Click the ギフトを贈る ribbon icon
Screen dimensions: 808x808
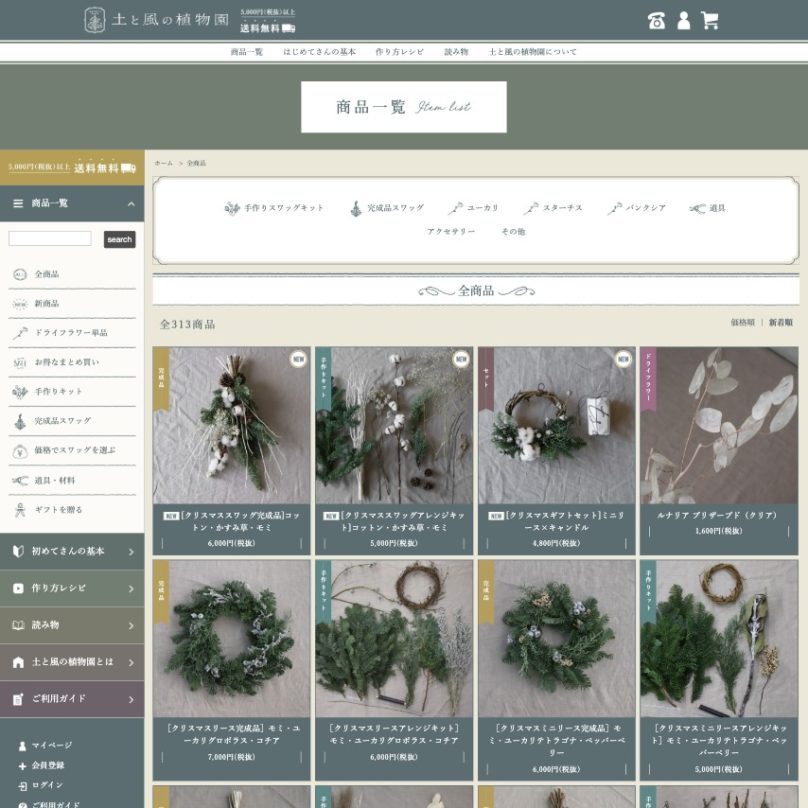(x=20, y=510)
